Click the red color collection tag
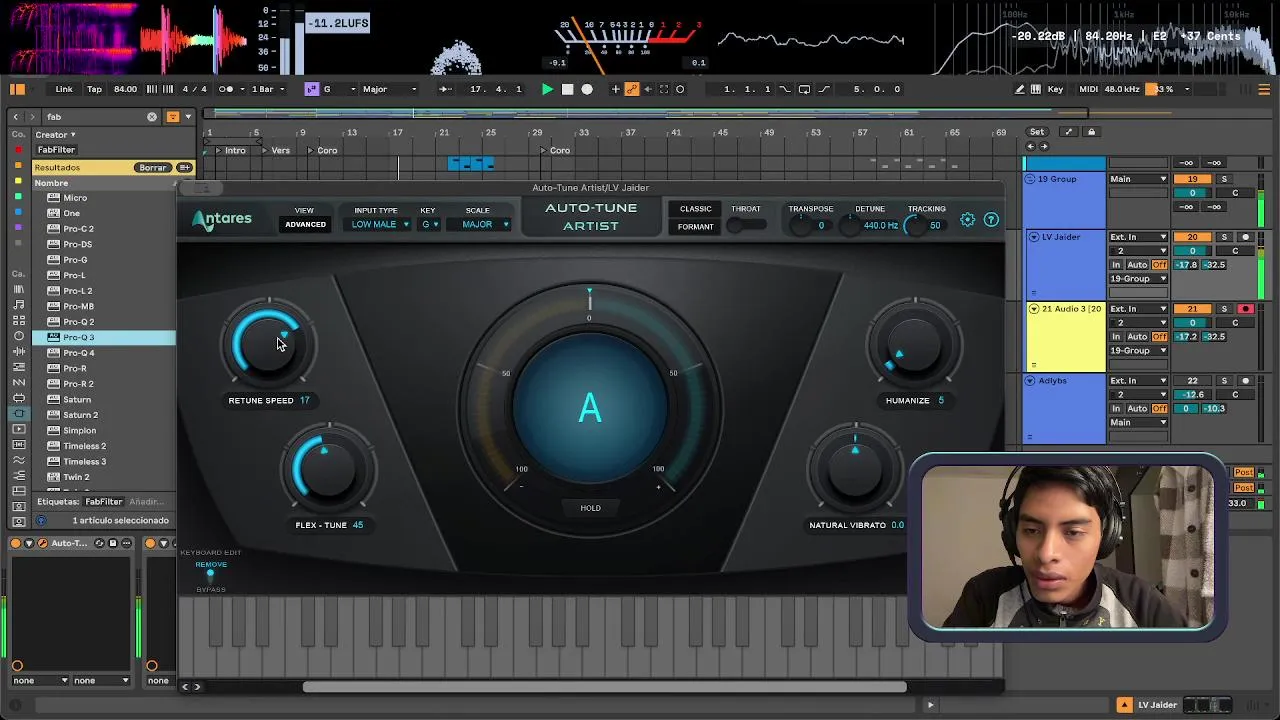The image size is (1280, 720). pyautogui.click(x=18, y=150)
